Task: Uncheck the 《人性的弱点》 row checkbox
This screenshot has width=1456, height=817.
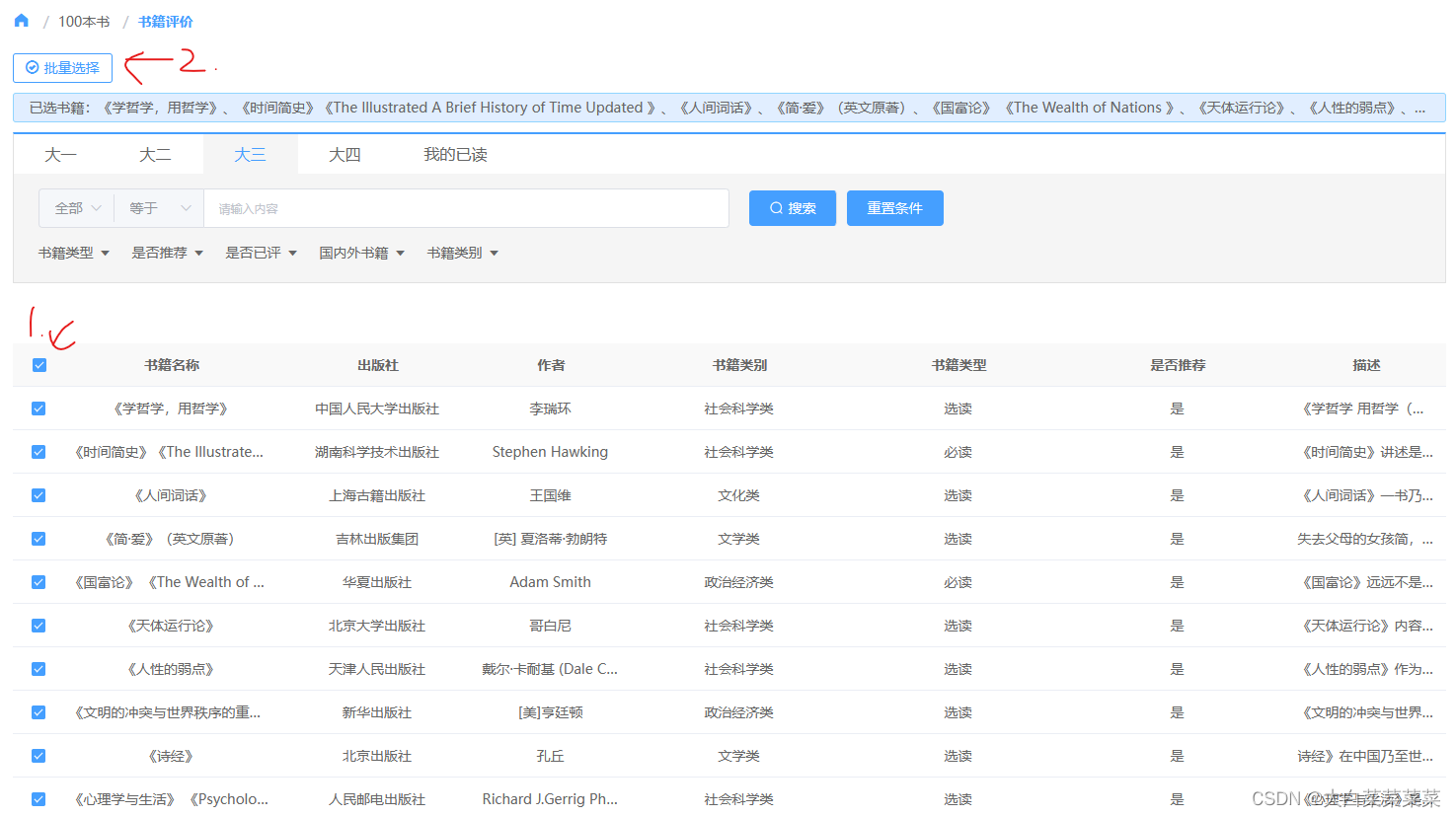Action: 38,669
